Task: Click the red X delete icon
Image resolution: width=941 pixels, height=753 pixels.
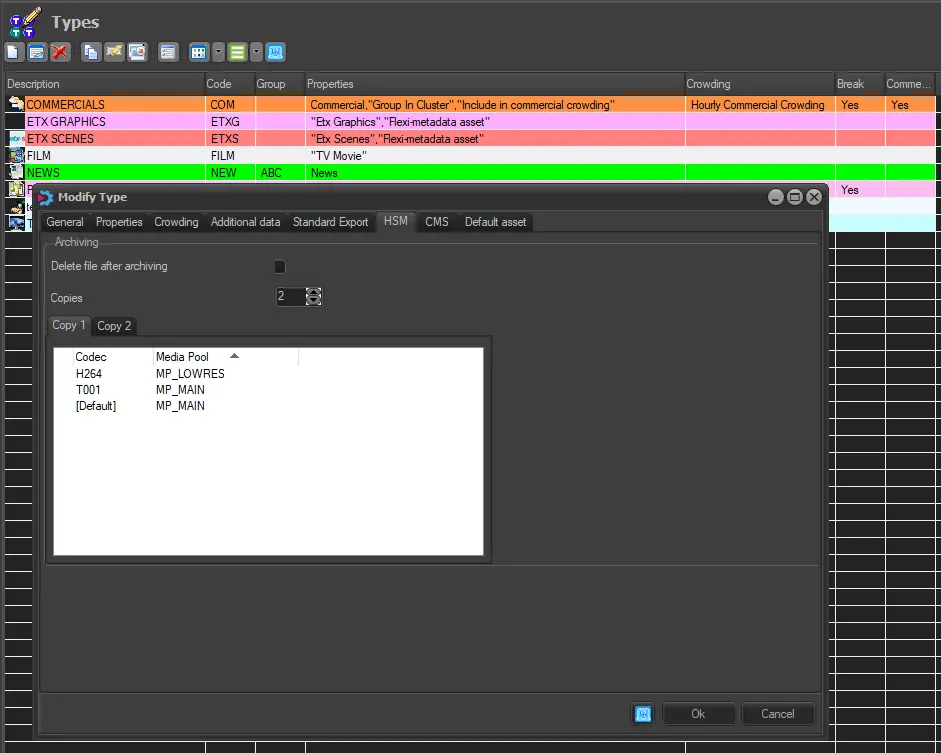Action: pos(60,52)
